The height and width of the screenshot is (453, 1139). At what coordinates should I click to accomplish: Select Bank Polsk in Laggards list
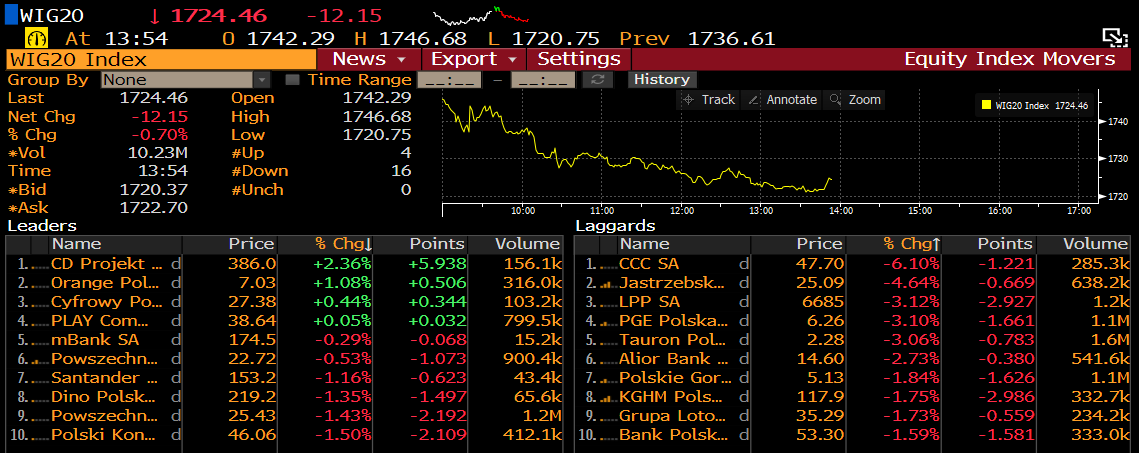(673, 435)
